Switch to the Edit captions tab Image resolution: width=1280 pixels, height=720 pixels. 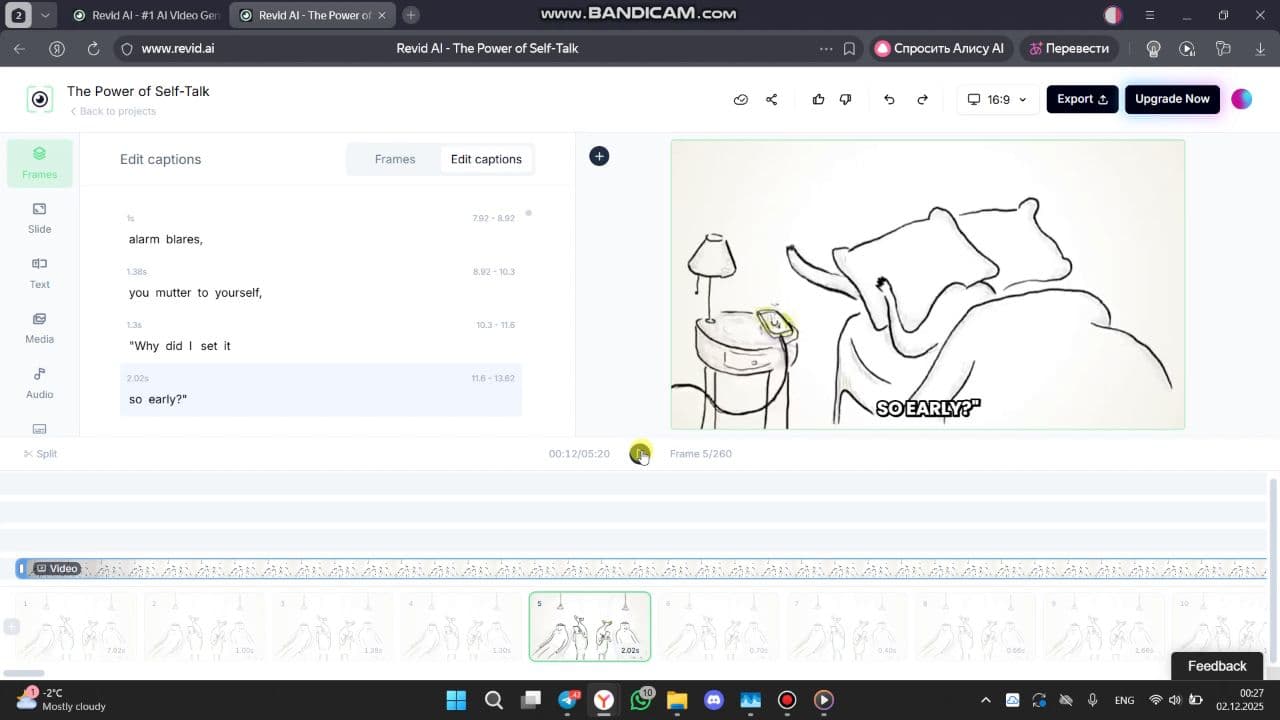[x=486, y=159]
